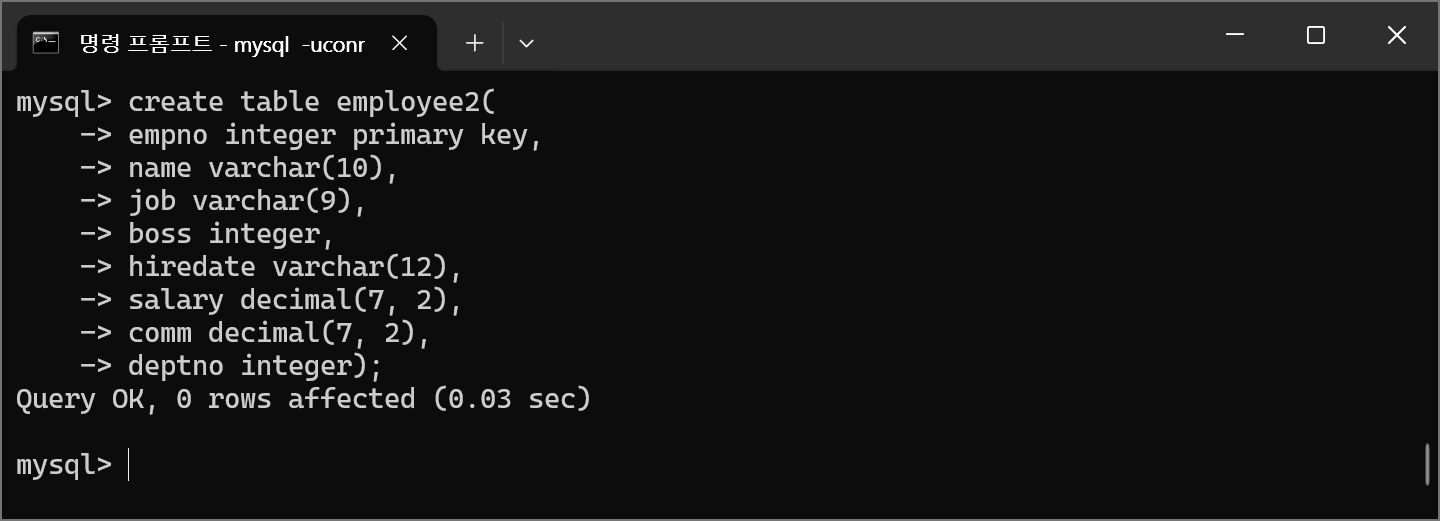Minimize the terminal window
This screenshot has width=1440, height=521.
pos(1235,36)
